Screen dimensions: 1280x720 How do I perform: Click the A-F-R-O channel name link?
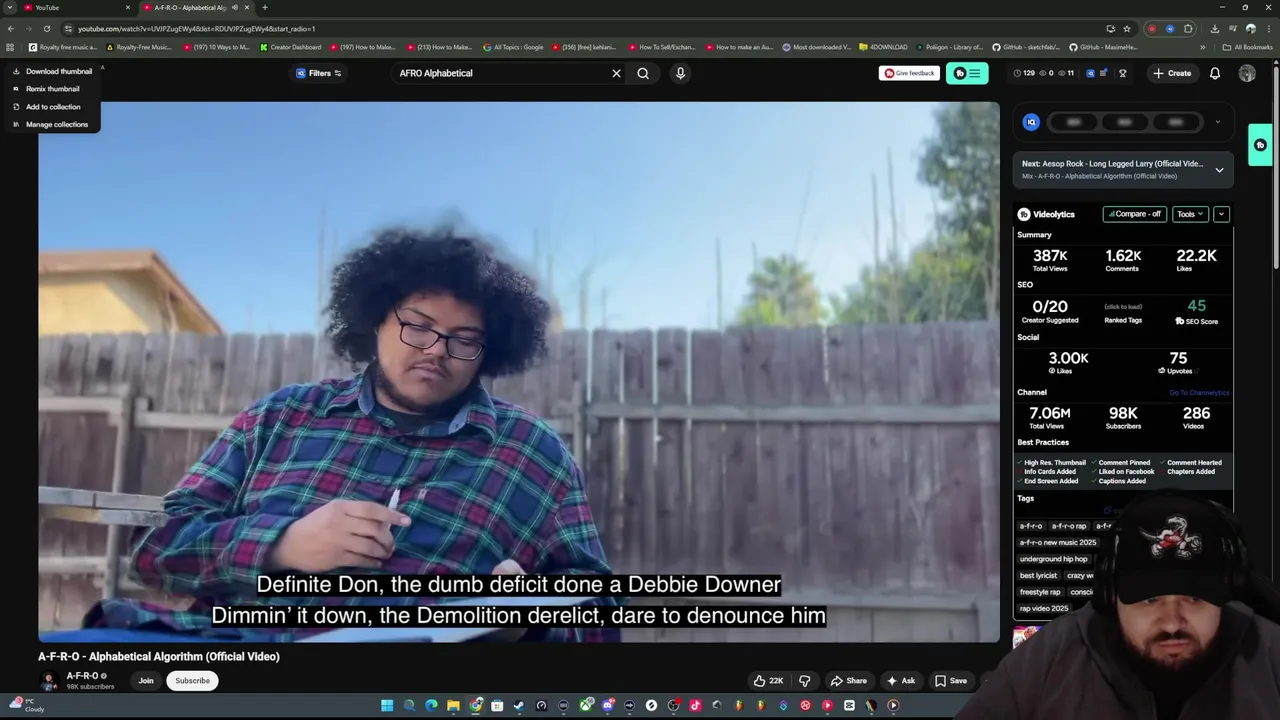pos(82,676)
